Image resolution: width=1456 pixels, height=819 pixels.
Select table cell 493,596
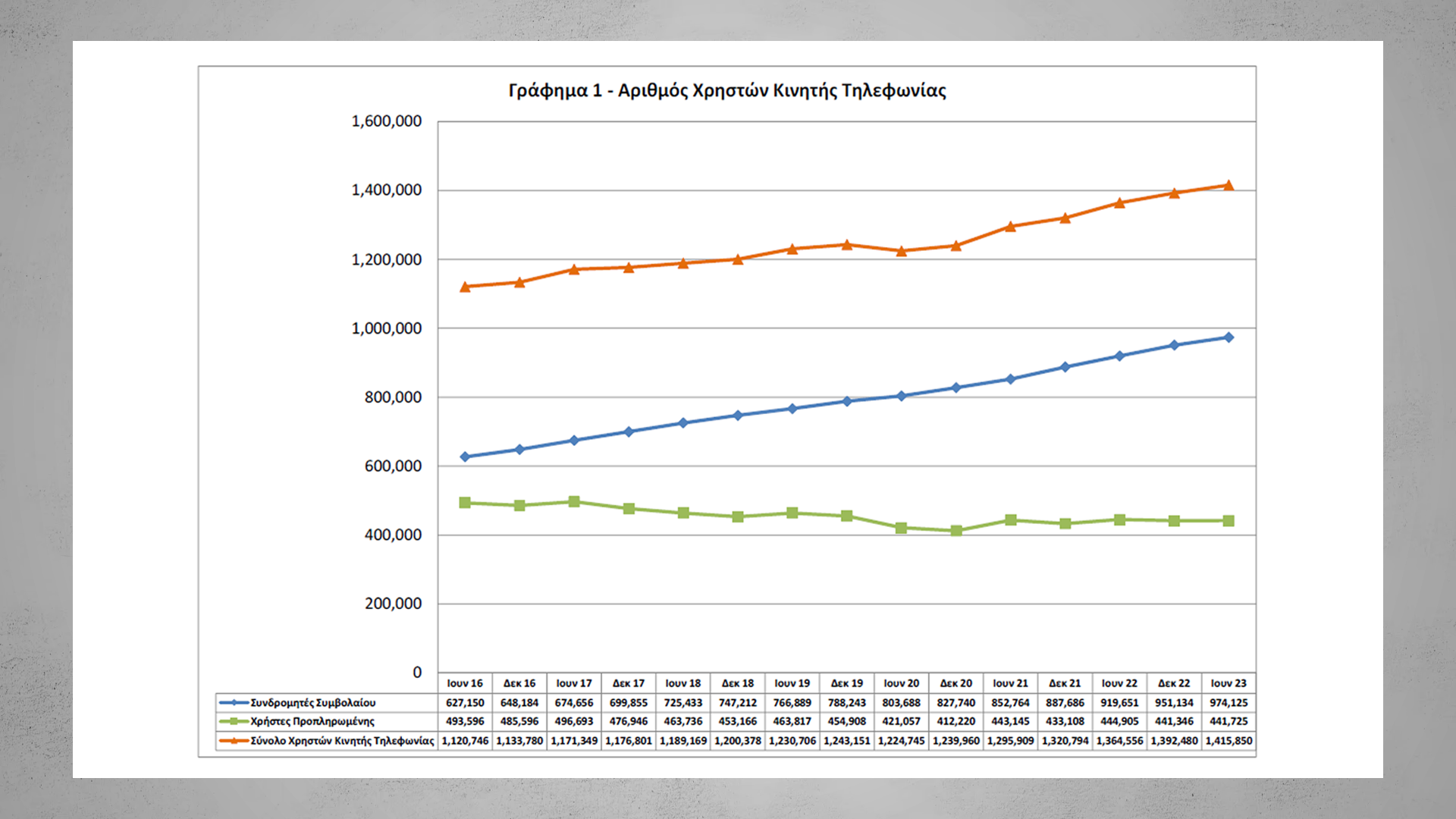coord(465,721)
